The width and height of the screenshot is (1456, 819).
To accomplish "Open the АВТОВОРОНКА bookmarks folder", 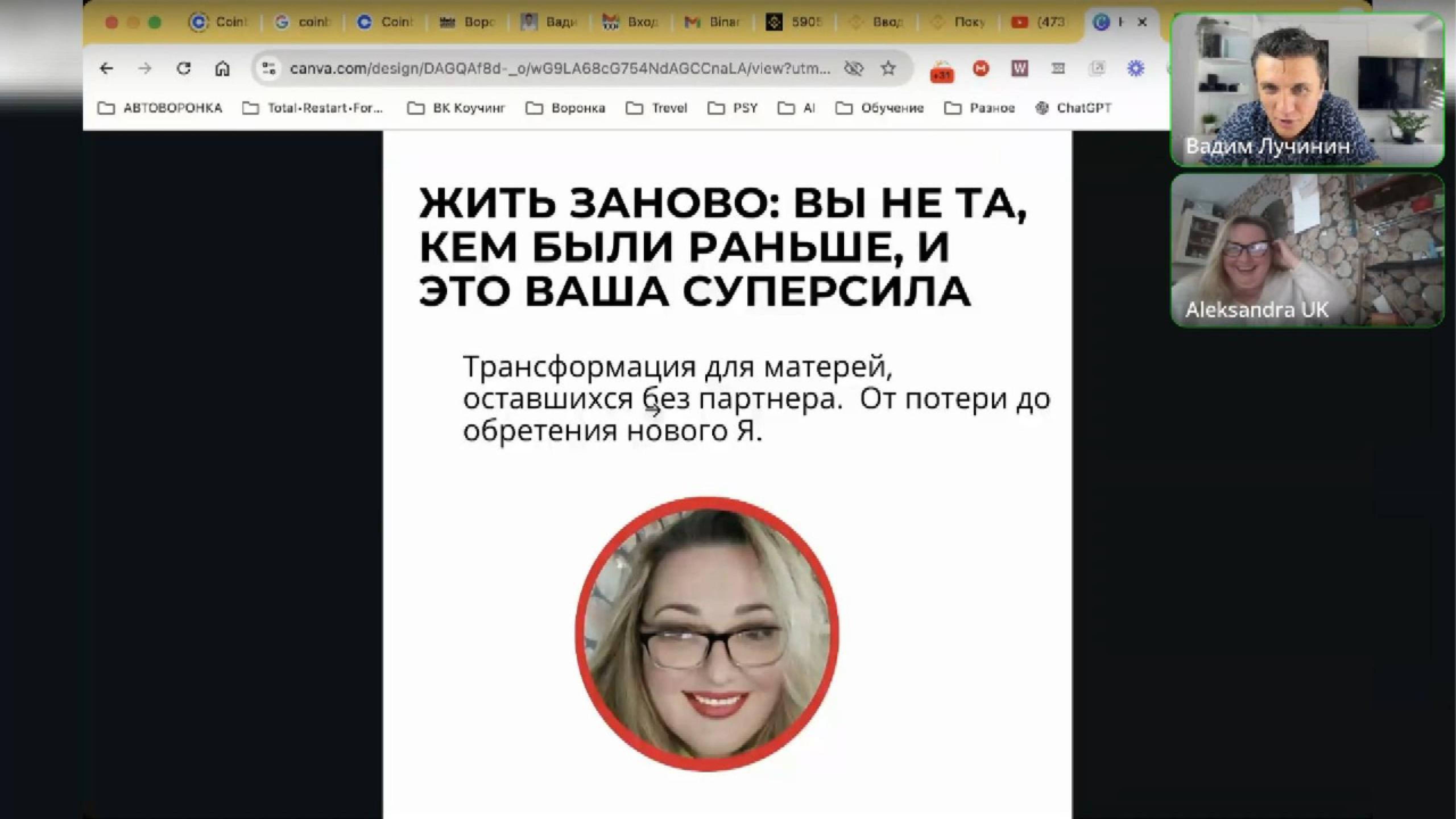I will 160,108.
